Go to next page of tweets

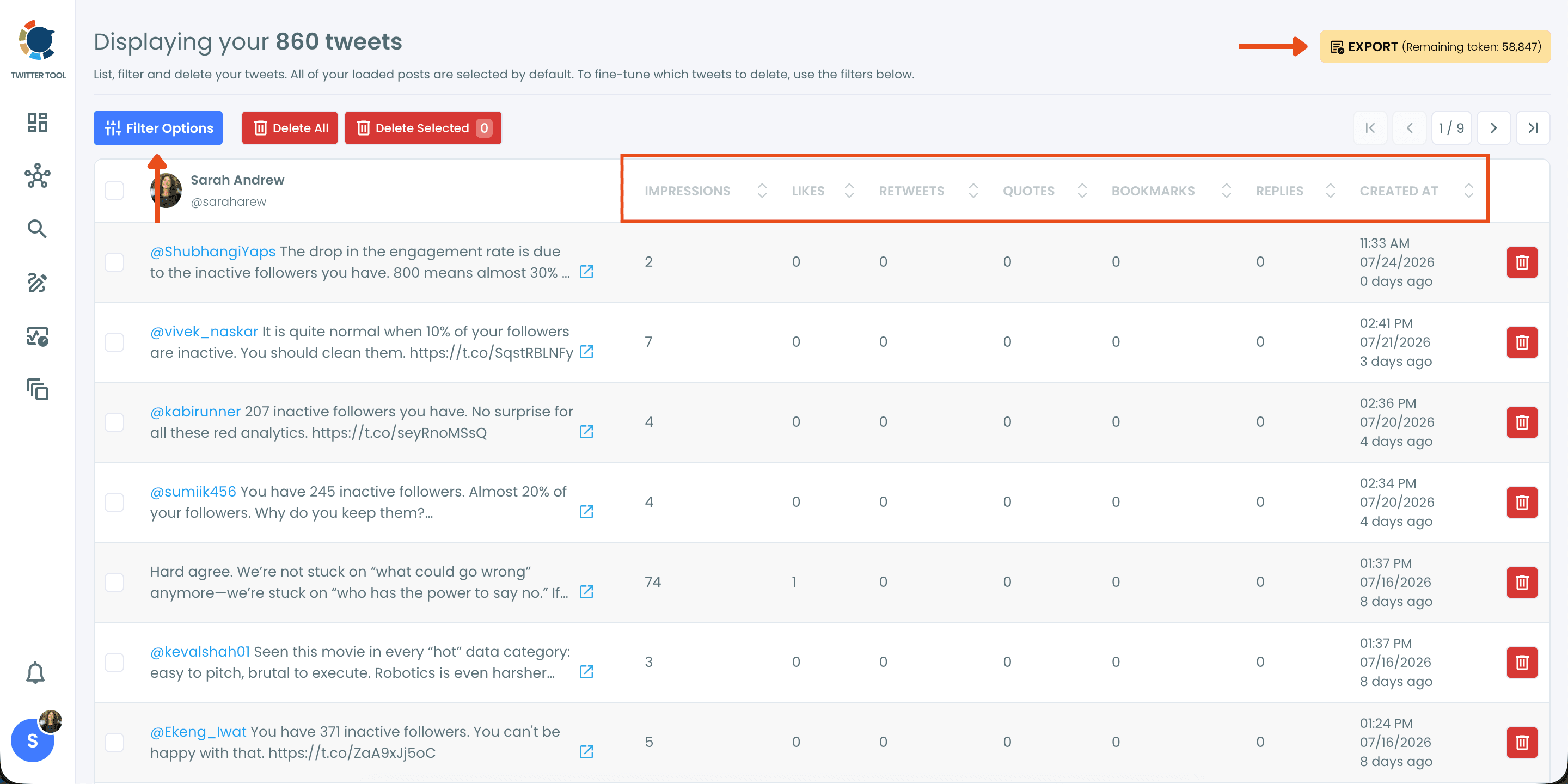click(x=1494, y=128)
